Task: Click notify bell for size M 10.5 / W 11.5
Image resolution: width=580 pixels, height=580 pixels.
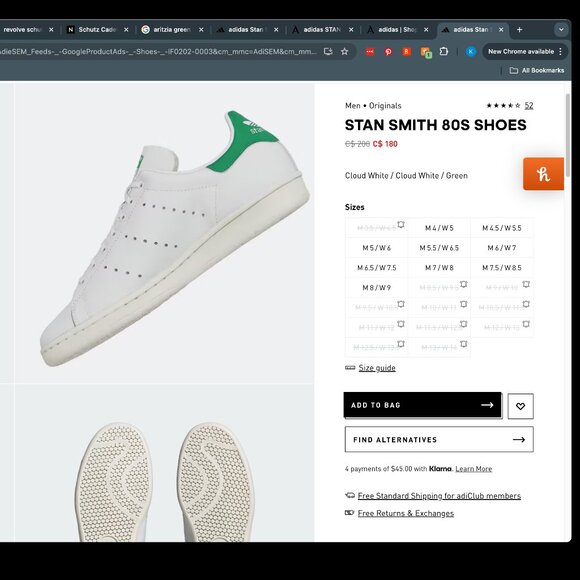Action: (x=526, y=304)
